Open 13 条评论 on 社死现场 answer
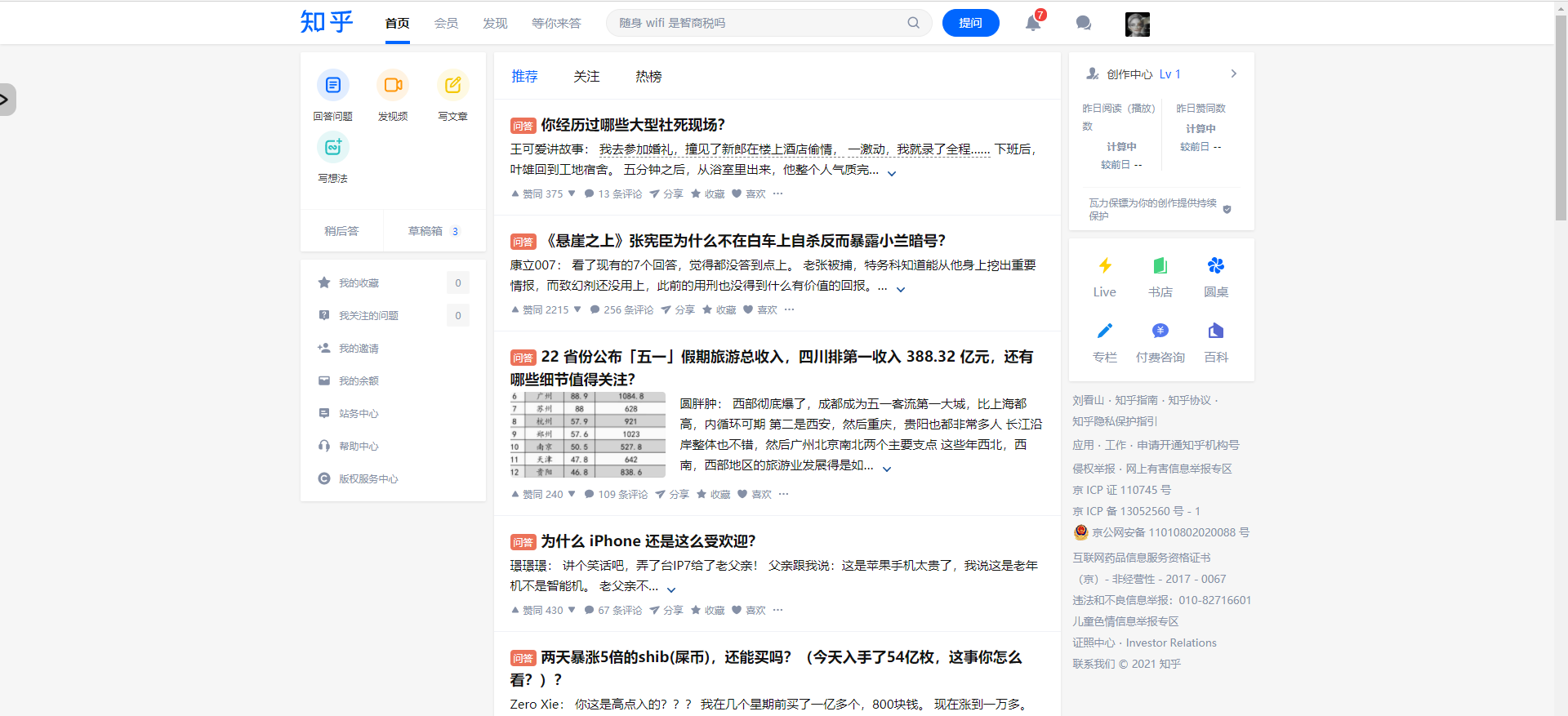This screenshot has width=1568, height=716. point(613,194)
